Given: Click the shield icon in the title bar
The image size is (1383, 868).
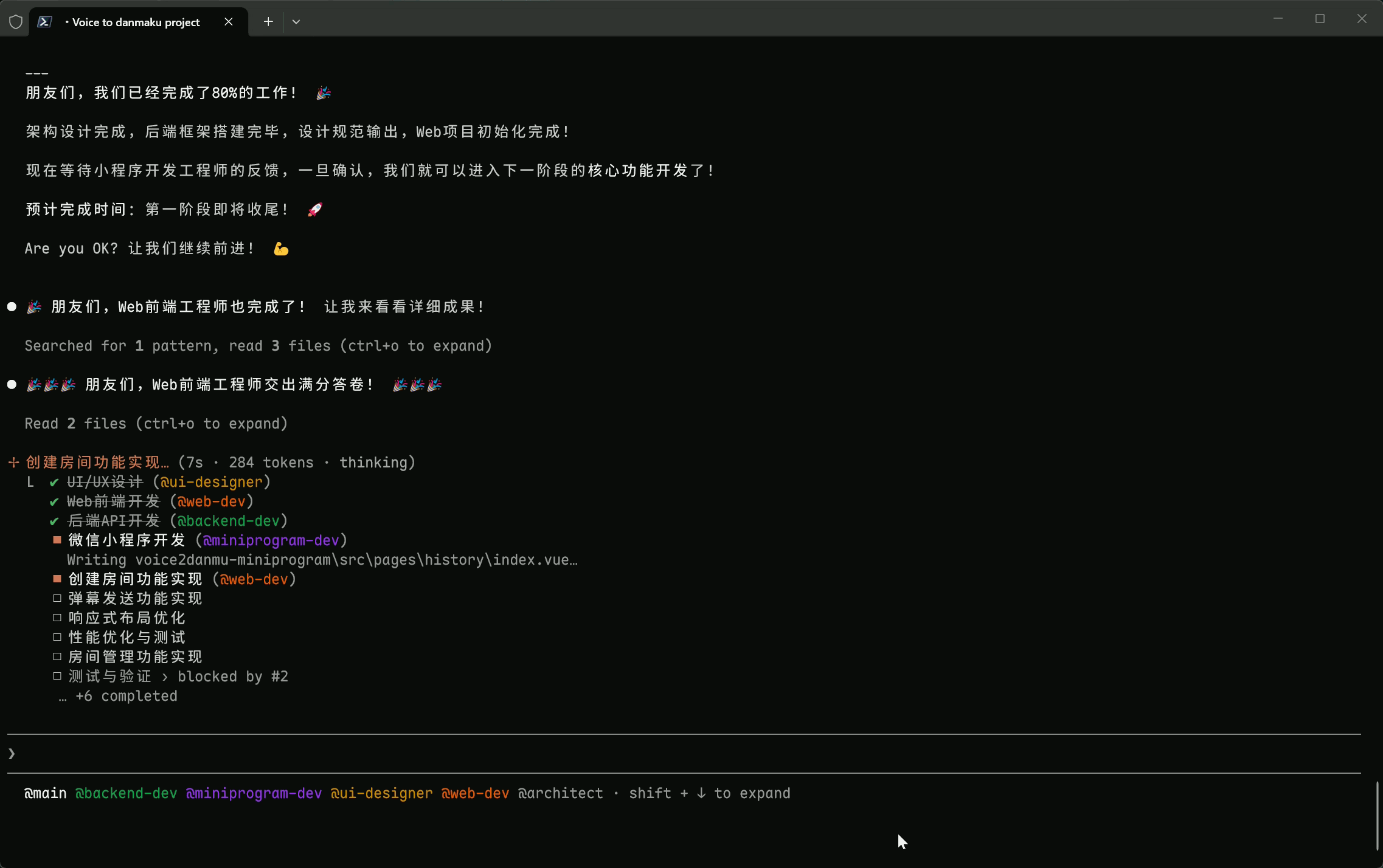Looking at the screenshot, I should [x=16, y=22].
